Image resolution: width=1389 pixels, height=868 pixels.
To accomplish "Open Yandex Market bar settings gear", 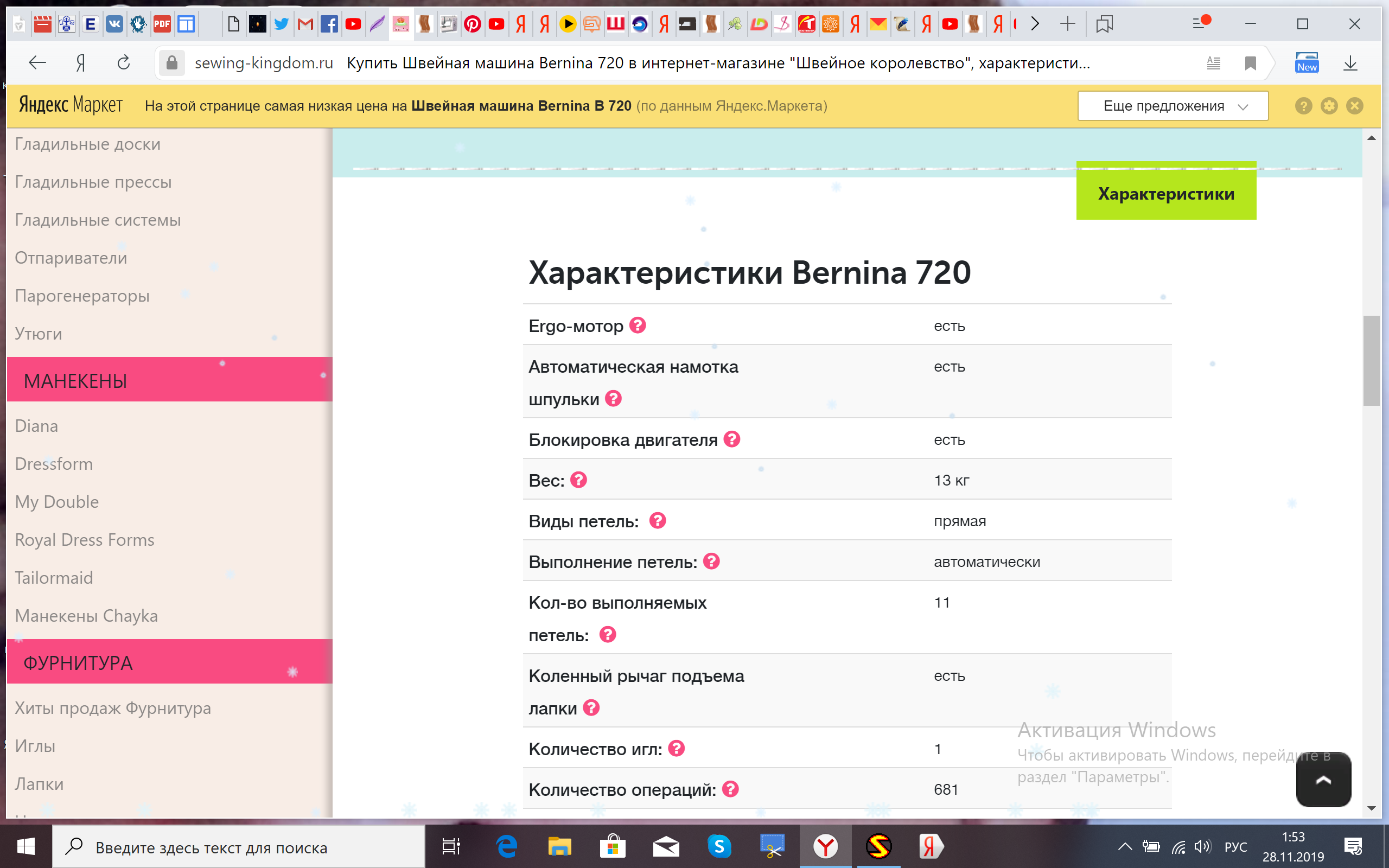I will pos(1329,106).
